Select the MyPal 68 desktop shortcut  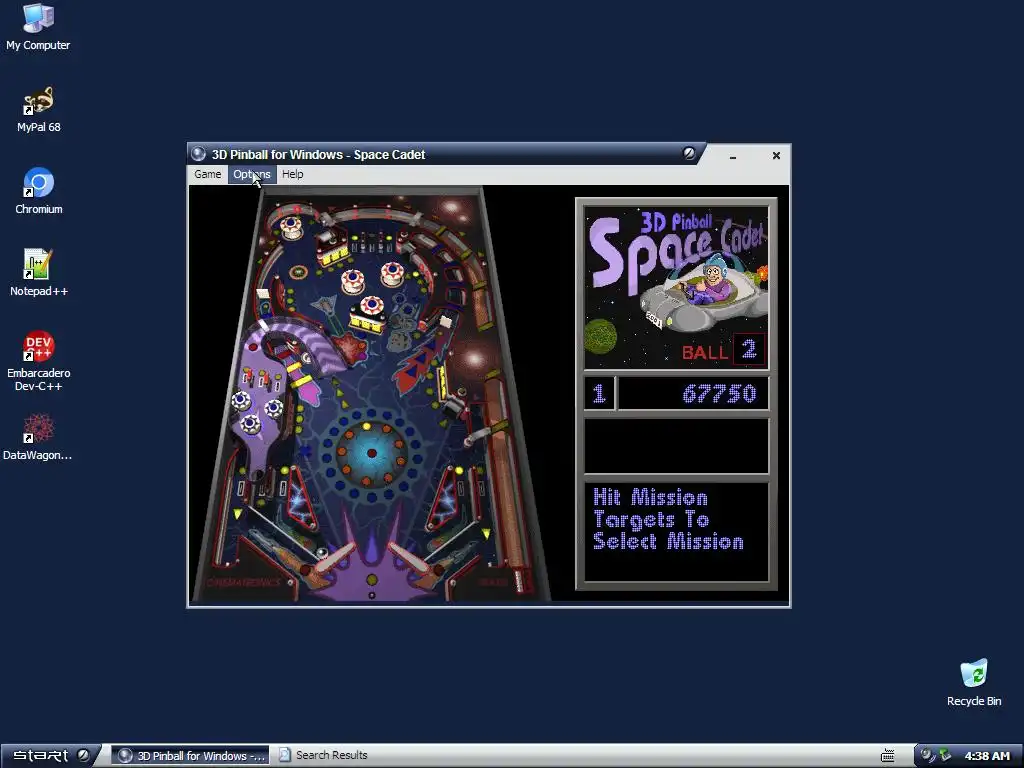(x=39, y=110)
